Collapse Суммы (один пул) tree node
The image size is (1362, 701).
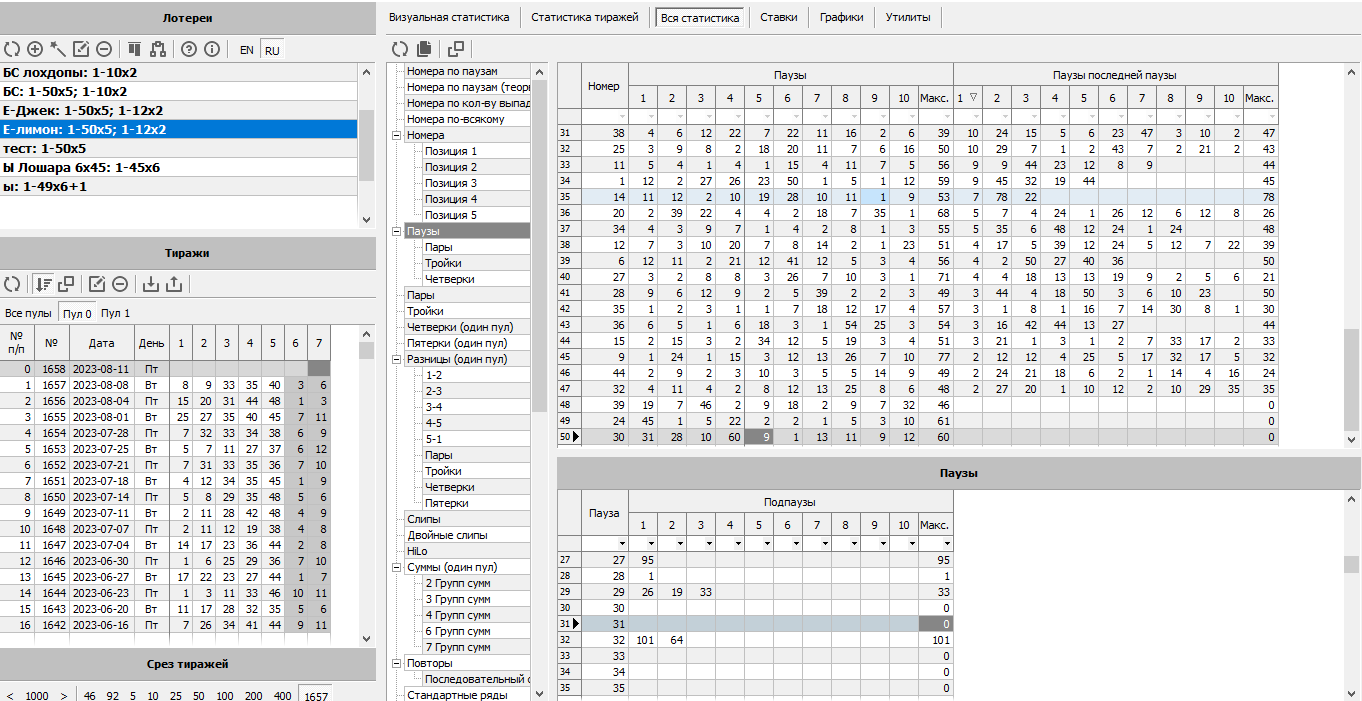[x=396, y=567]
